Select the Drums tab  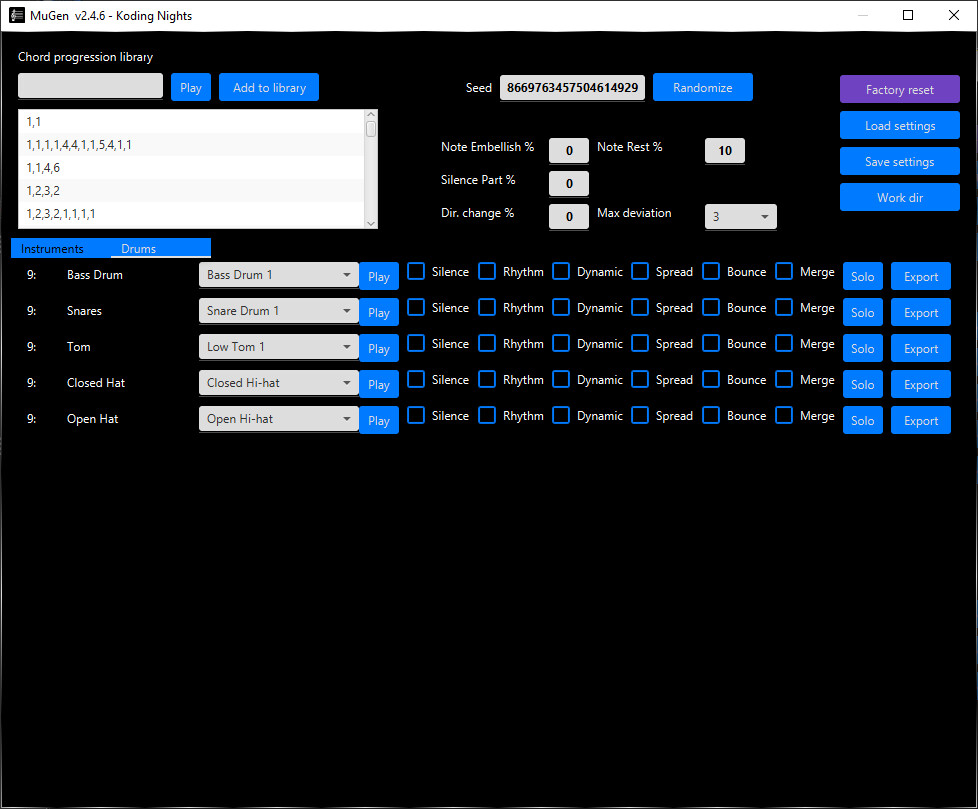point(138,248)
